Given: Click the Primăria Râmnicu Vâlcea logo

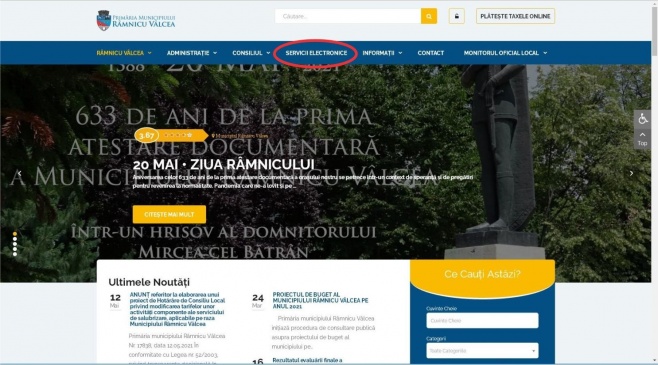Looking at the screenshot, I should [x=136, y=21].
